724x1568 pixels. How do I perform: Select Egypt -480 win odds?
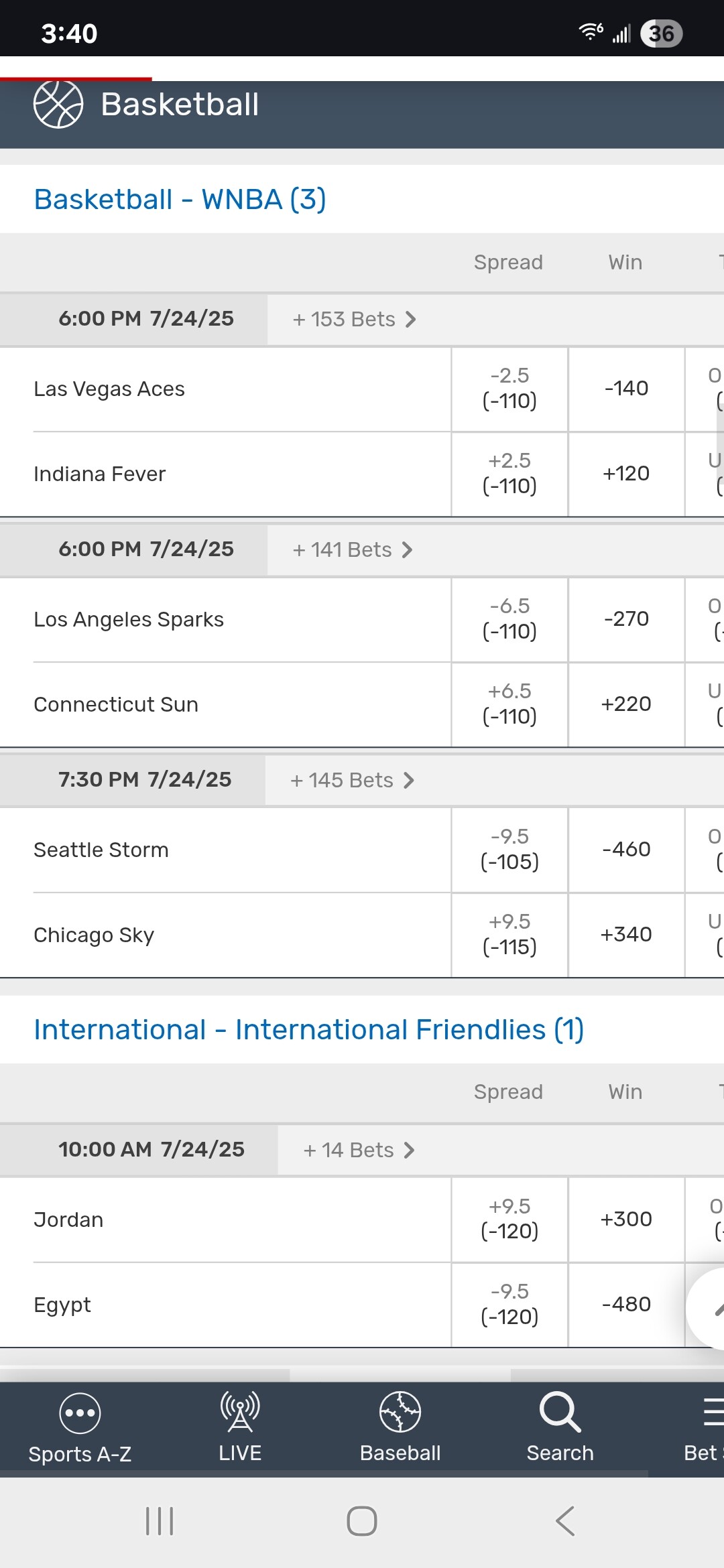pyautogui.click(x=626, y=1305)
